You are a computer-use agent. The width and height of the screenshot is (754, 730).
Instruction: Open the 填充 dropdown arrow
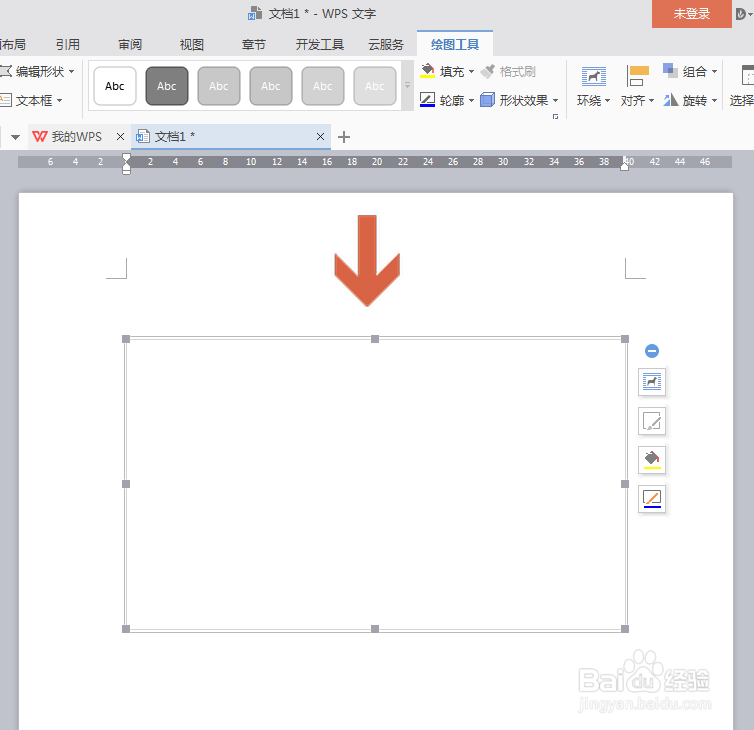pos(471,72)
